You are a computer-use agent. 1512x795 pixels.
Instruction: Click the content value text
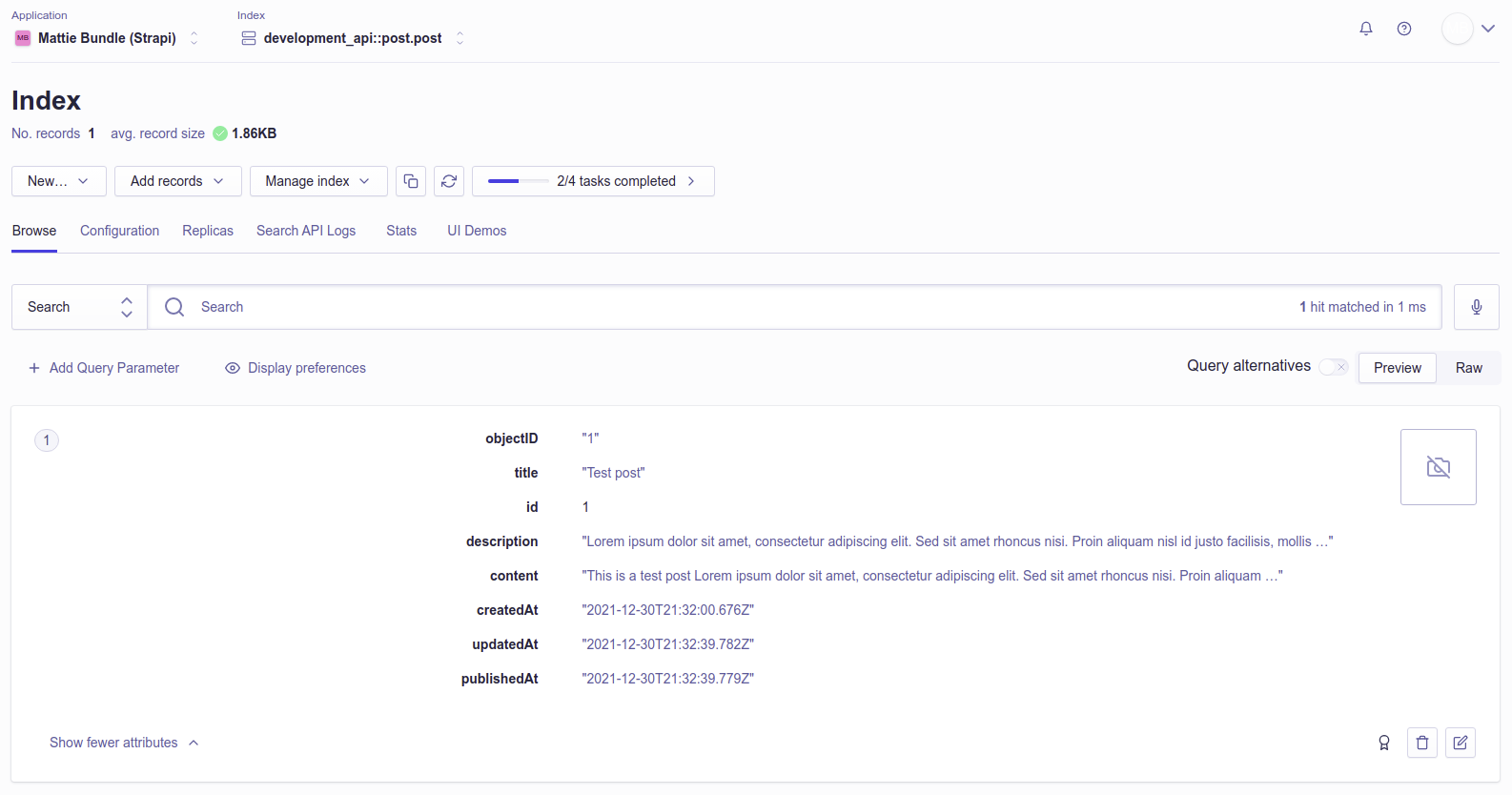(932, 576)
